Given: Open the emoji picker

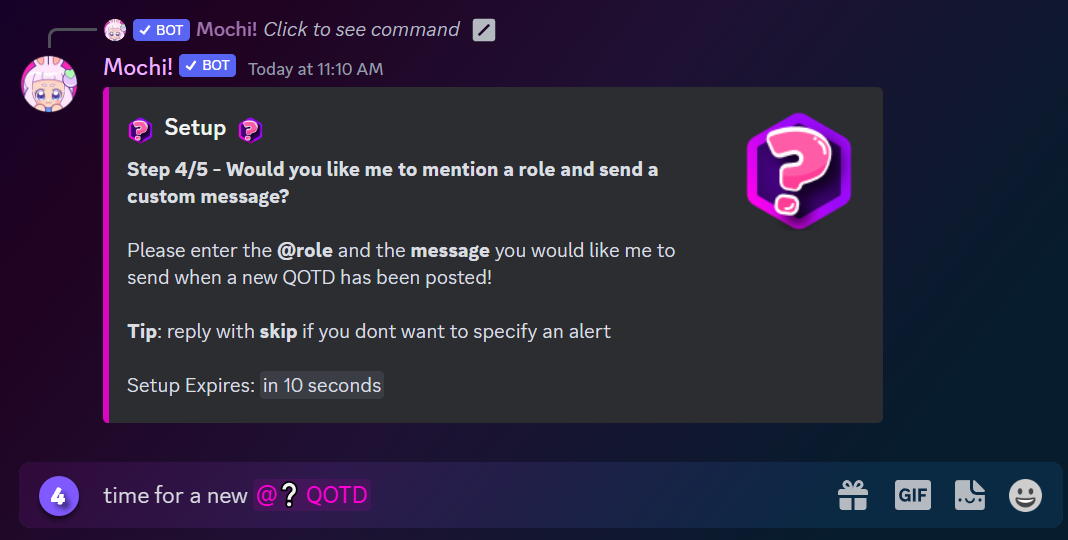Looking at the screenshot, I should tap(1025, 495).
